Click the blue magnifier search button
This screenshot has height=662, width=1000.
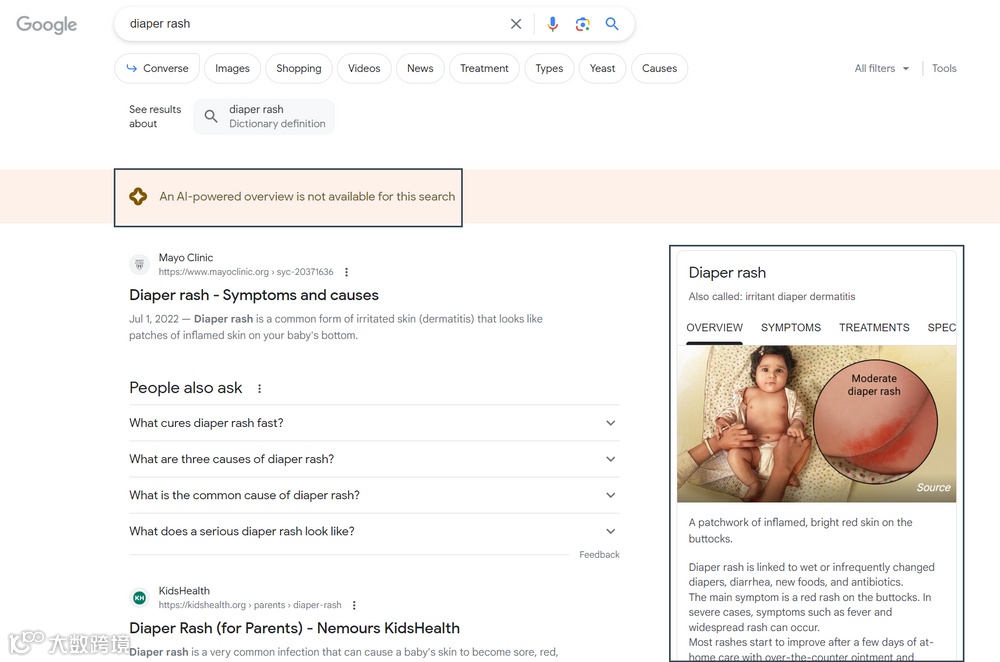pyautogui.click(x=612, y=24)
